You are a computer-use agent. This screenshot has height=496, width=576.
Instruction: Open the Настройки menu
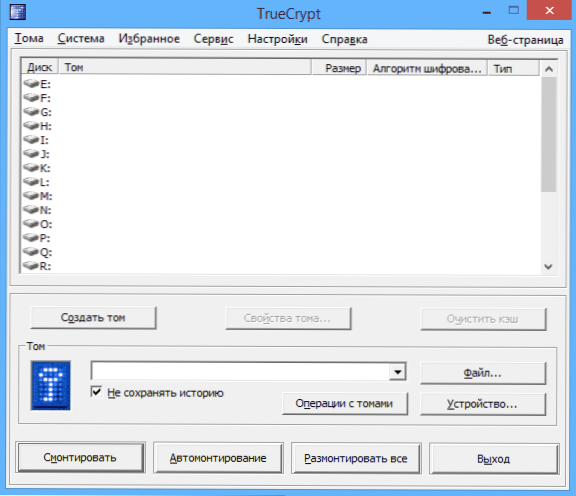pos(277,39)
